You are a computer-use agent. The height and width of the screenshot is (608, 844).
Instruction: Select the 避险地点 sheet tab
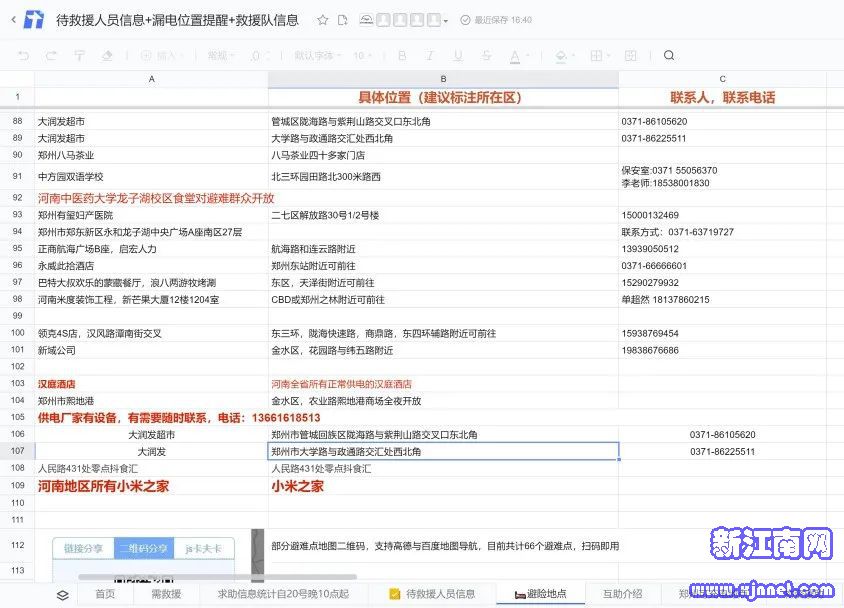540,594
